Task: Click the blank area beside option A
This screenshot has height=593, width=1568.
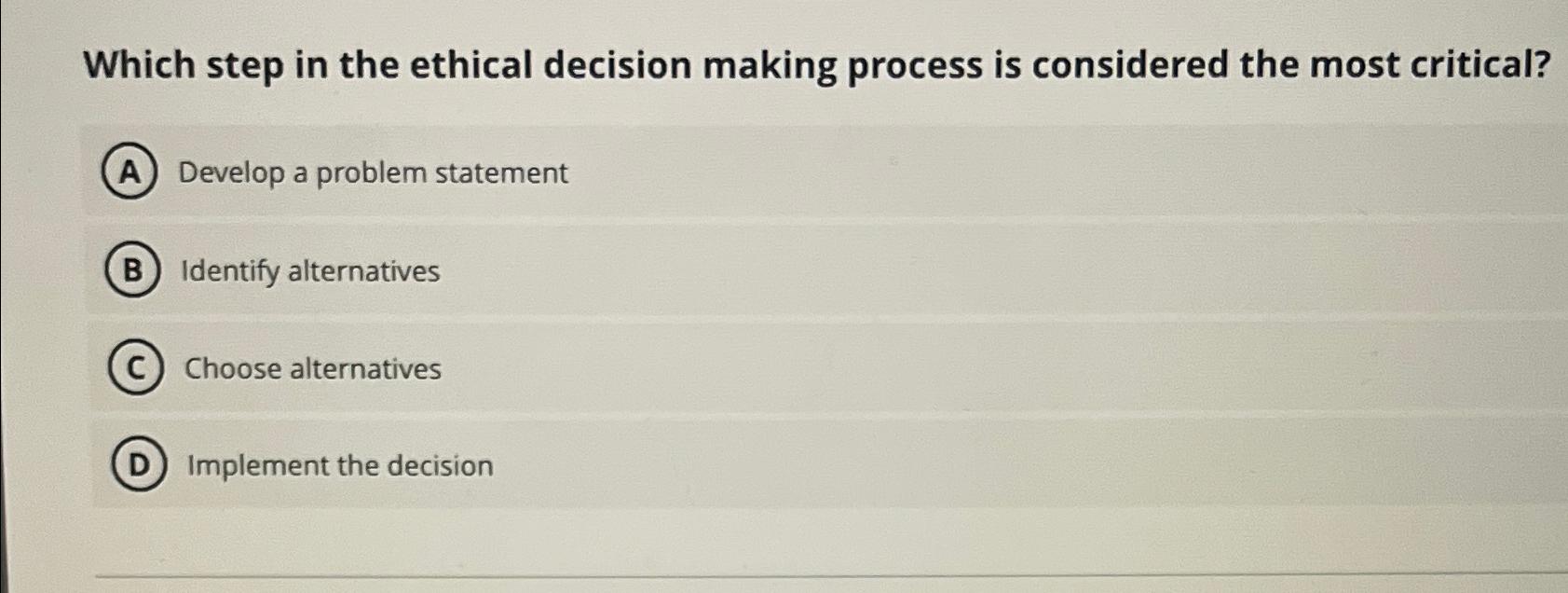Action: 1025,172
